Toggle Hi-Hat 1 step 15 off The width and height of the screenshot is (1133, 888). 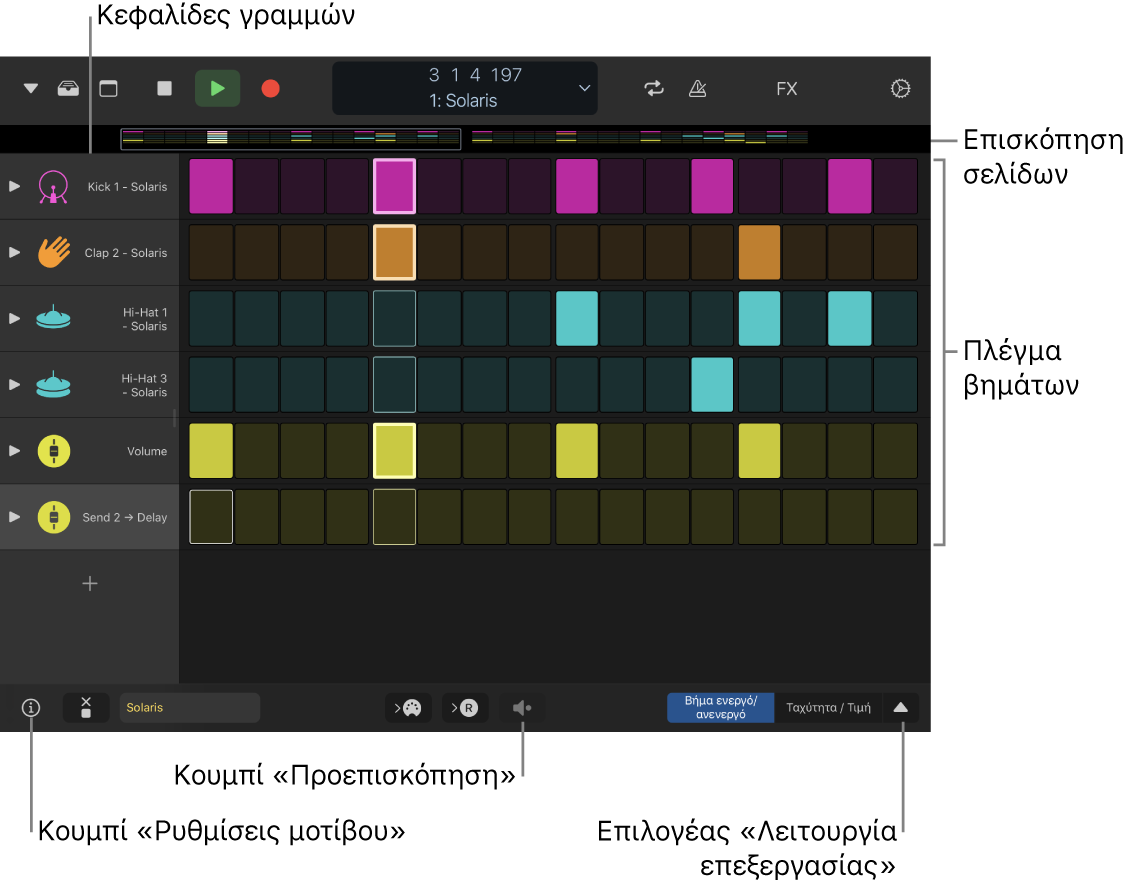pos(850,319)
